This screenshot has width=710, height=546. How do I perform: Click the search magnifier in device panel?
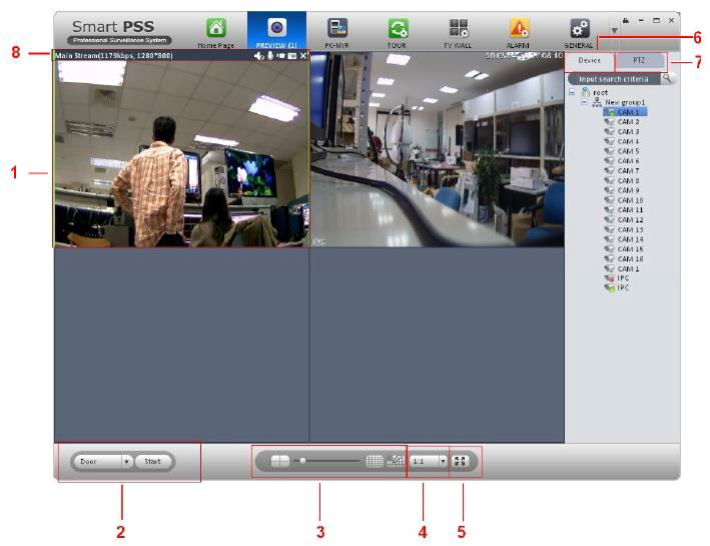(x=668, y=78)
